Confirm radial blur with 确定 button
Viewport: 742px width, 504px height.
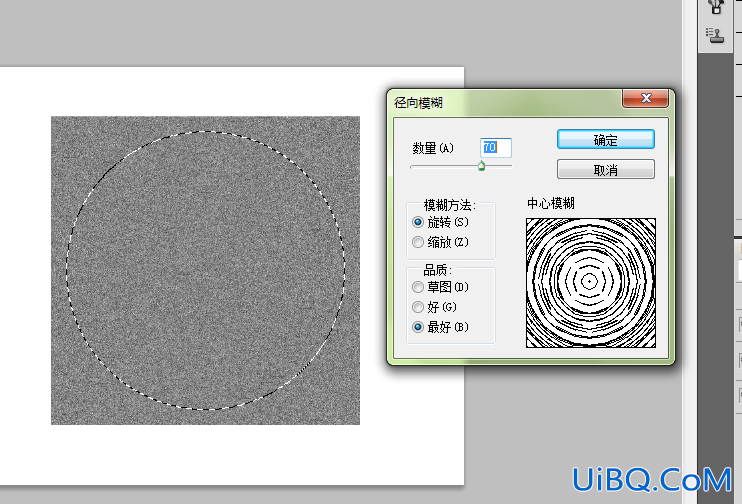click(606, 140)
